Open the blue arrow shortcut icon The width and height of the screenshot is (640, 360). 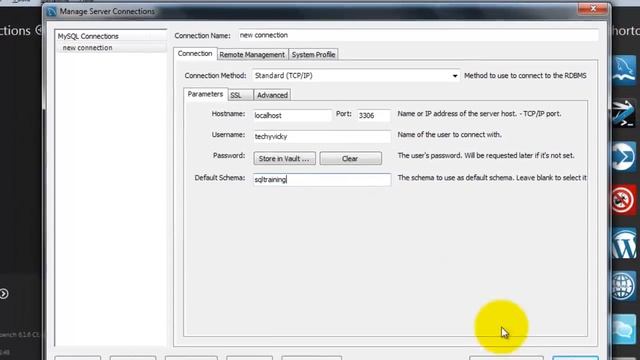624,156
